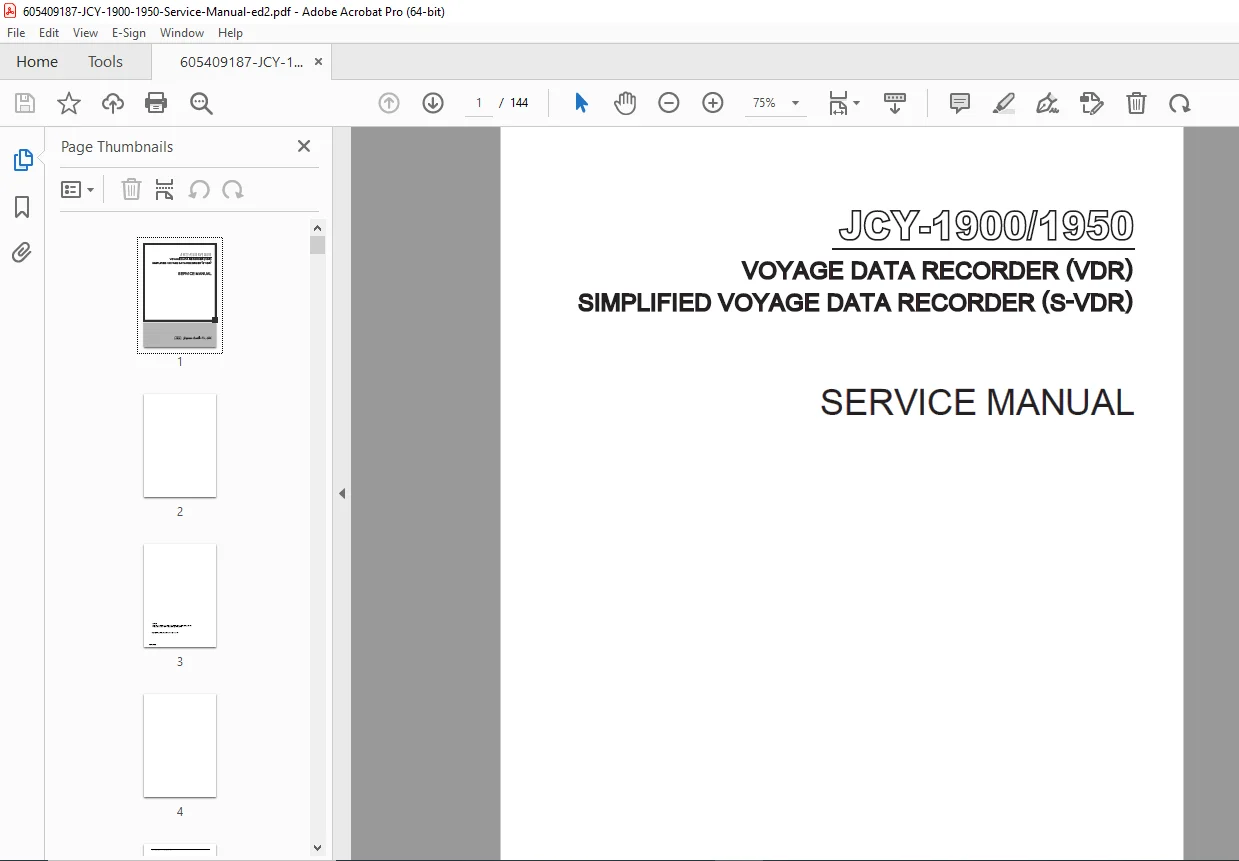Viewport: 1239px width, 861px height.
Task: Open the Bookmarks panel
Action: (22, 207)
